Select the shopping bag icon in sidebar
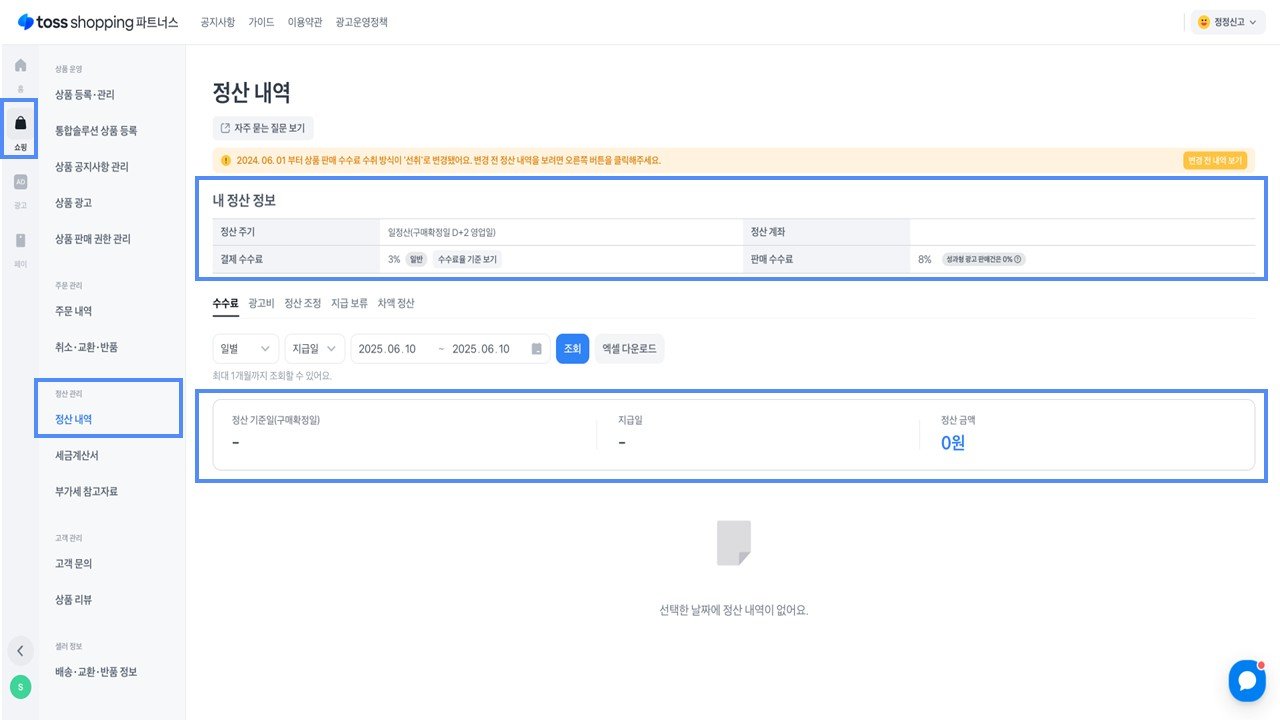 coord(20,123)
